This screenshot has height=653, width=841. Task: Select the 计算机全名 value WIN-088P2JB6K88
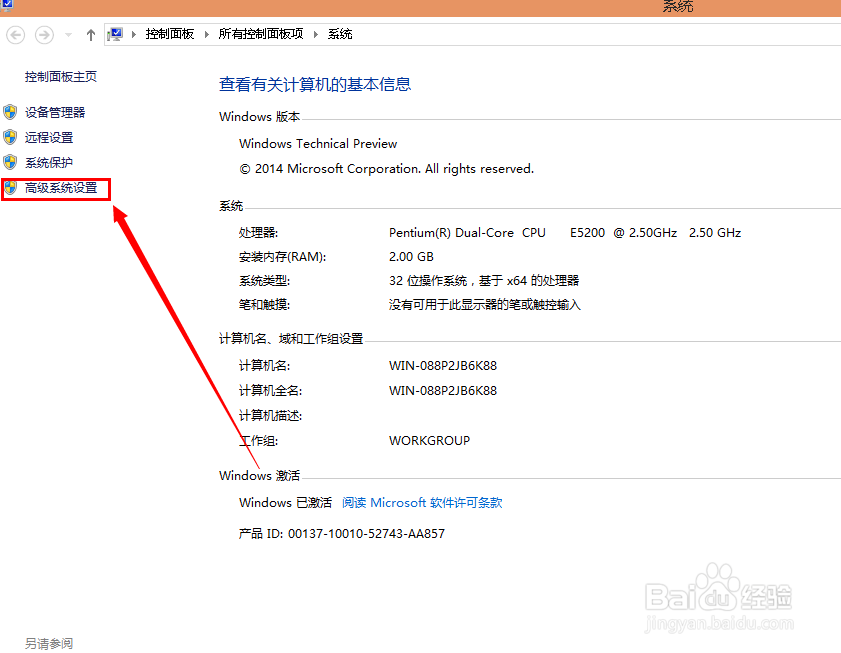(443, 391)
